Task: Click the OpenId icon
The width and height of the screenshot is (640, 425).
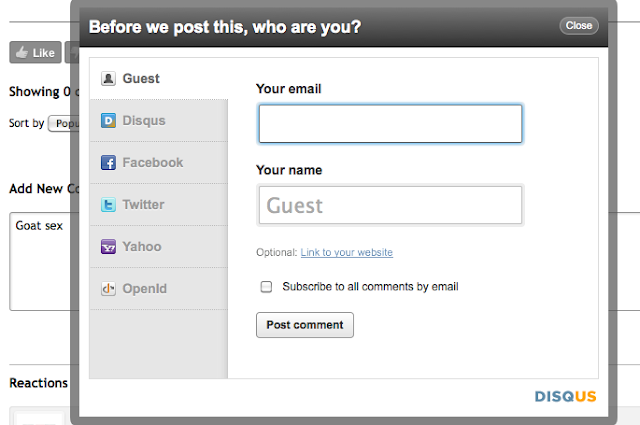Action: pos(109,289)
